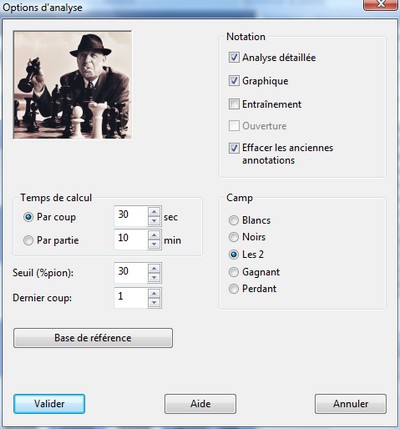Click the Options d'analyse title text
The height and width of the screenshot is (429, 400).
[x=42, y=7]
